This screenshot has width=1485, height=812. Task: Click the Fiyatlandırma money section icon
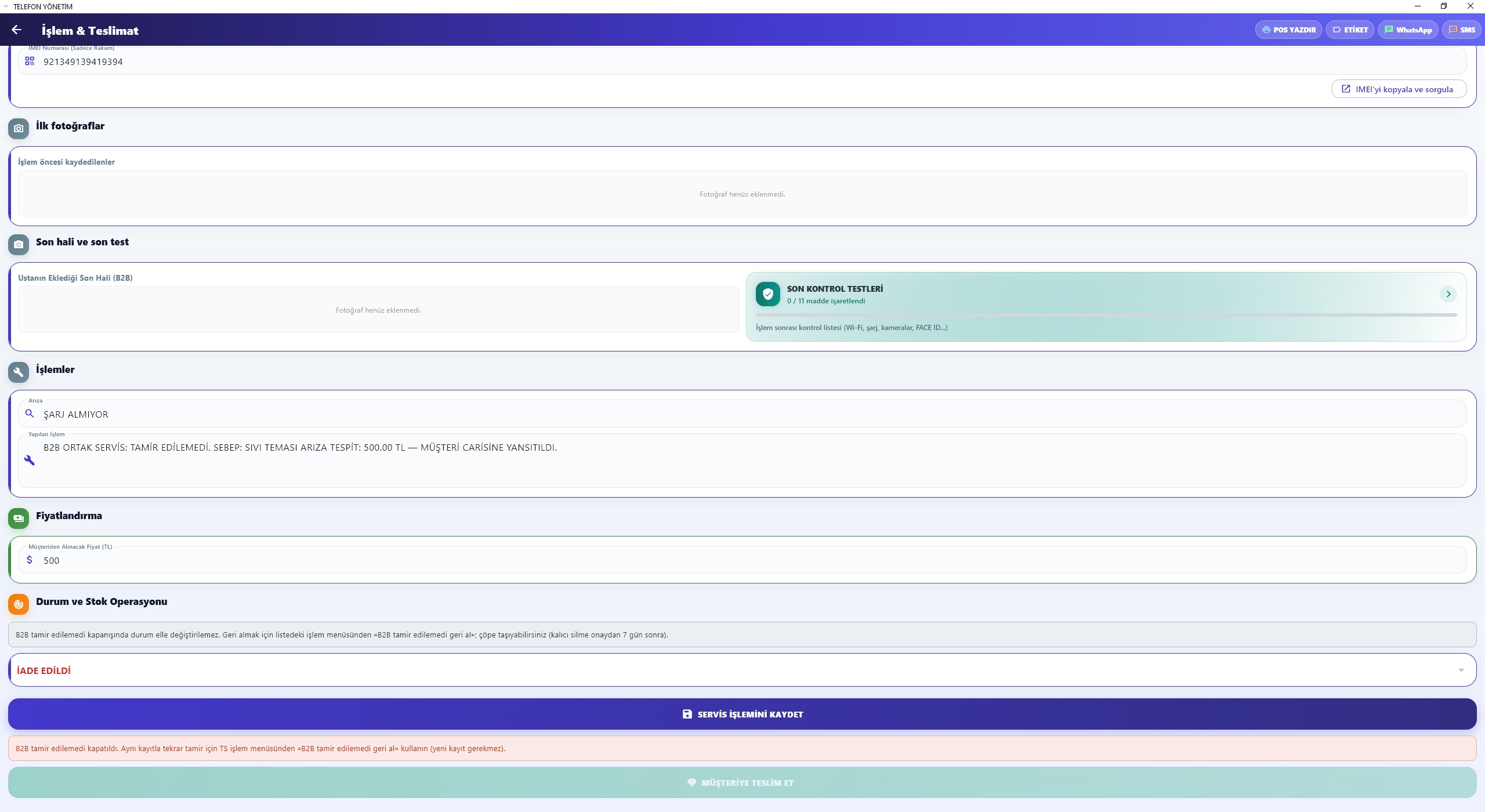point(19,518)
